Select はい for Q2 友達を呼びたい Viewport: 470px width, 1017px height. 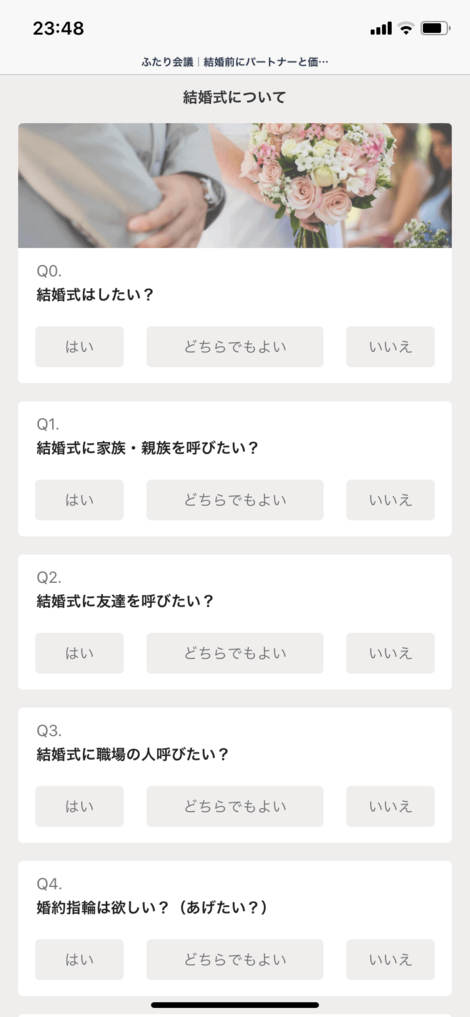[79, 653]
